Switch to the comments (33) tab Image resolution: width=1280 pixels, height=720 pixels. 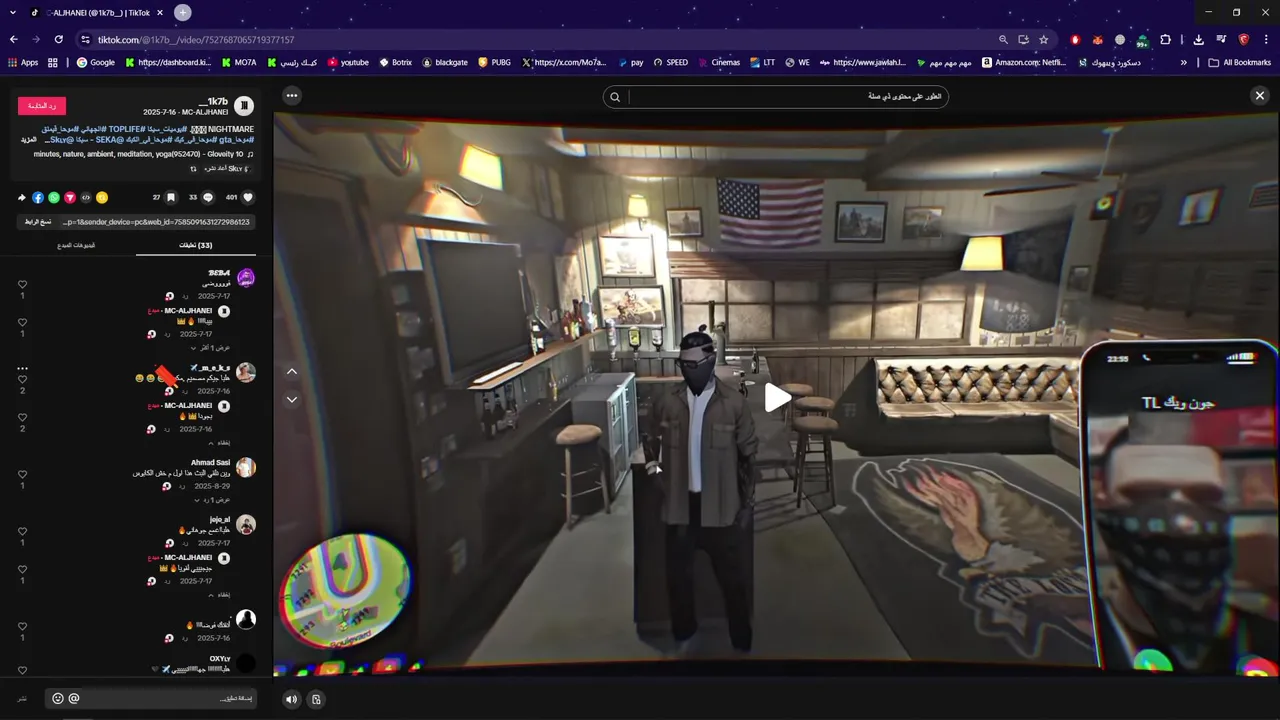[x=196, y=245]
